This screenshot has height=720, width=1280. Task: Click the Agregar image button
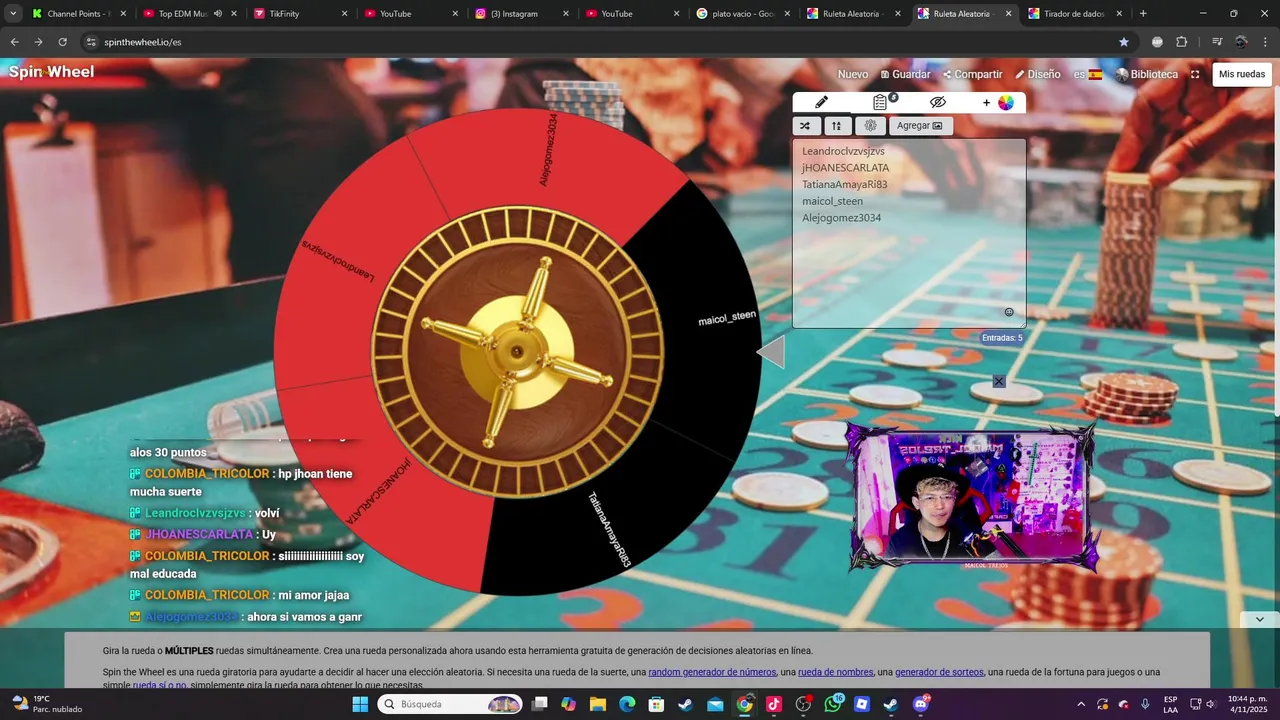click(x=920, y=126)
